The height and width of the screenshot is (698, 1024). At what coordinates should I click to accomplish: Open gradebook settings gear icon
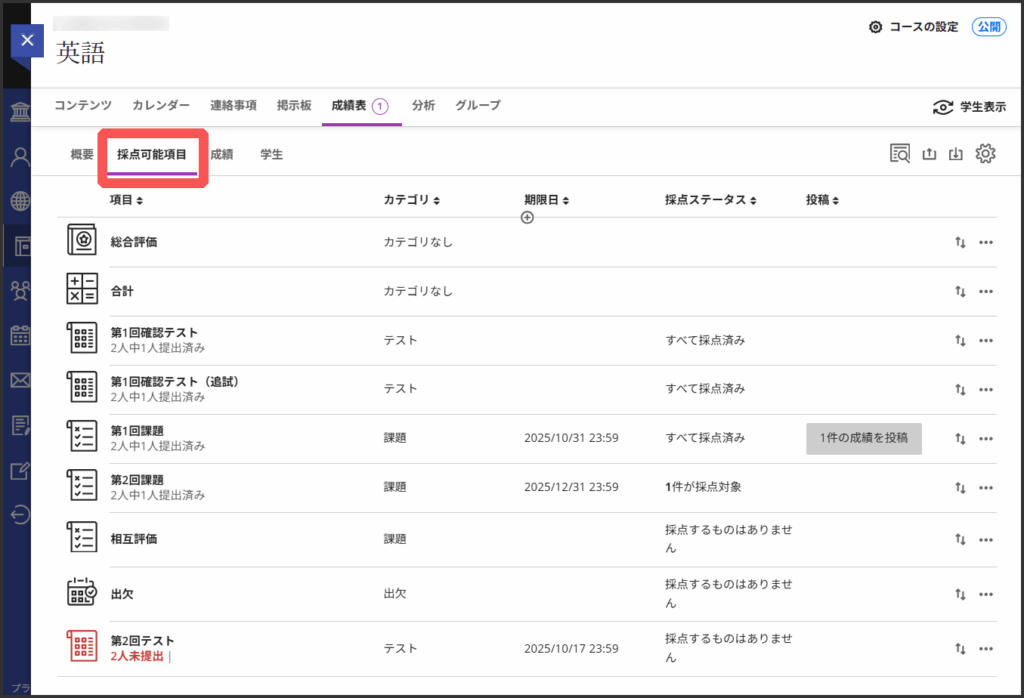tap(986, 154)
